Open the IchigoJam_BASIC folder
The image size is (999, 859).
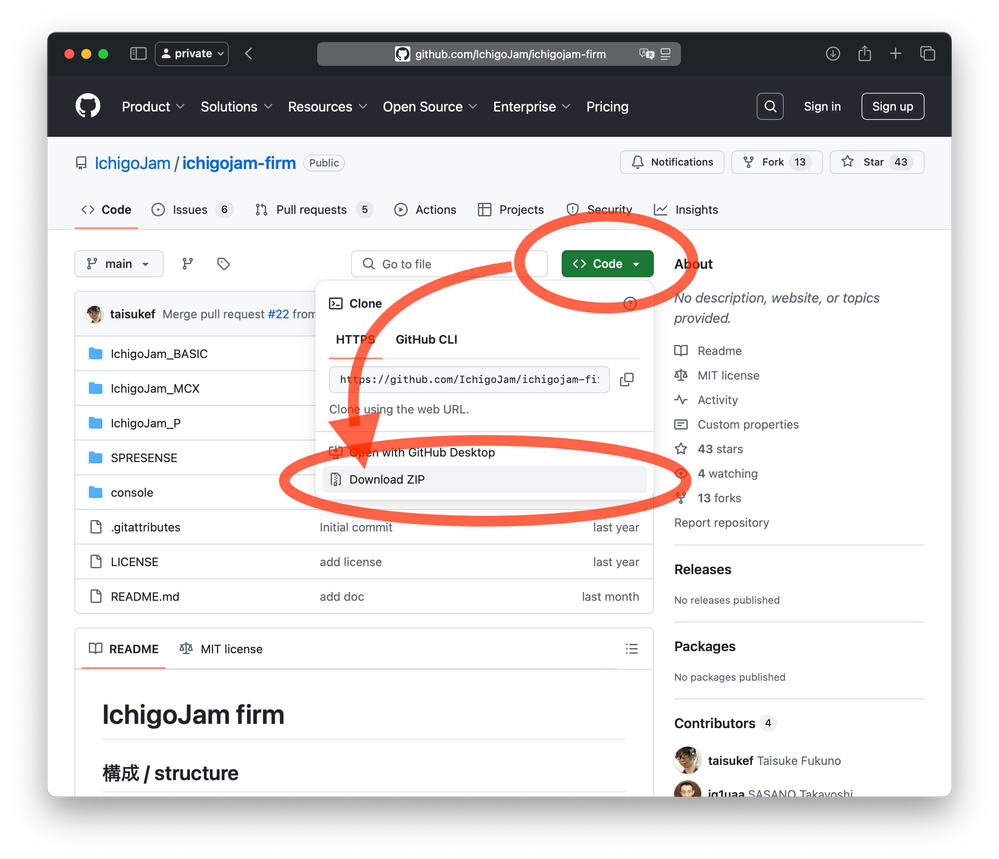pyautogui.click(x=159, y=354)
